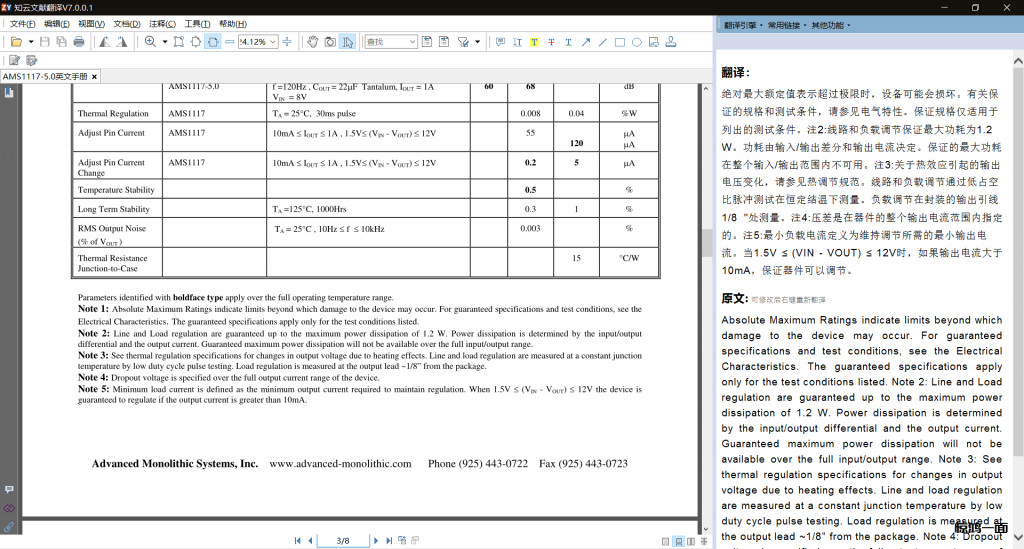Click the Snapshot camera tool
Screen dimensions: 1024x549
pyautogui.click(x=329, y=42)
